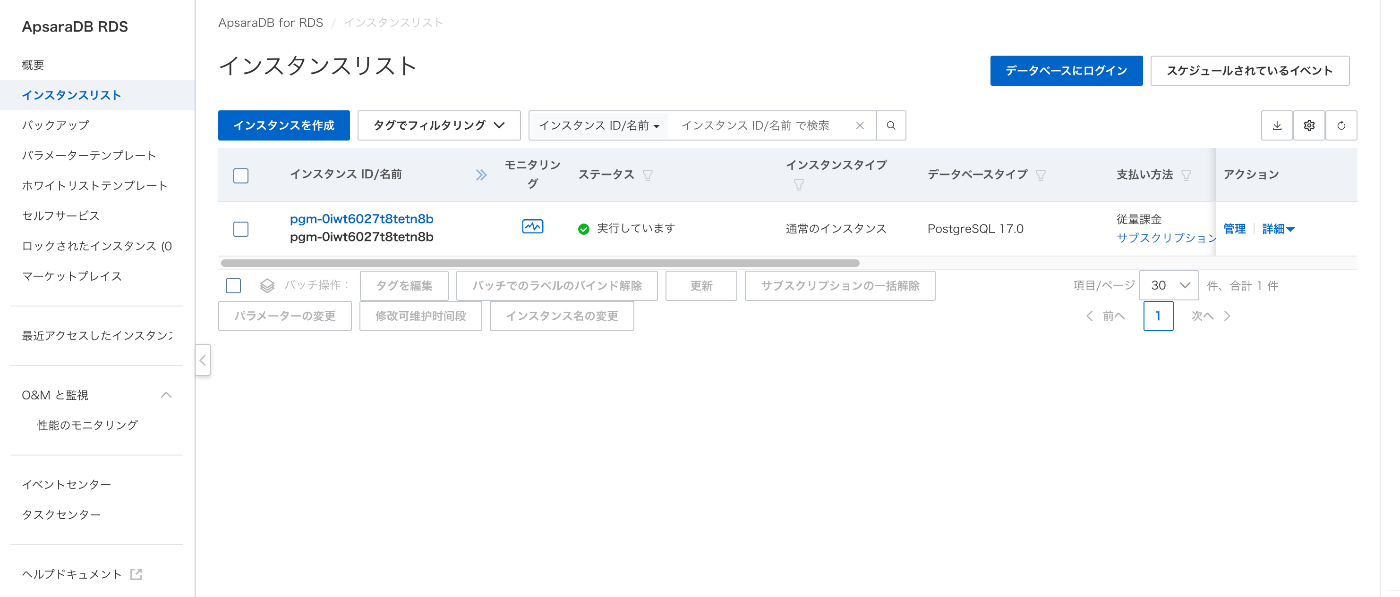Expand columns with double-arrow icon
The image size is (1400, 597).
tap(481, 175)
